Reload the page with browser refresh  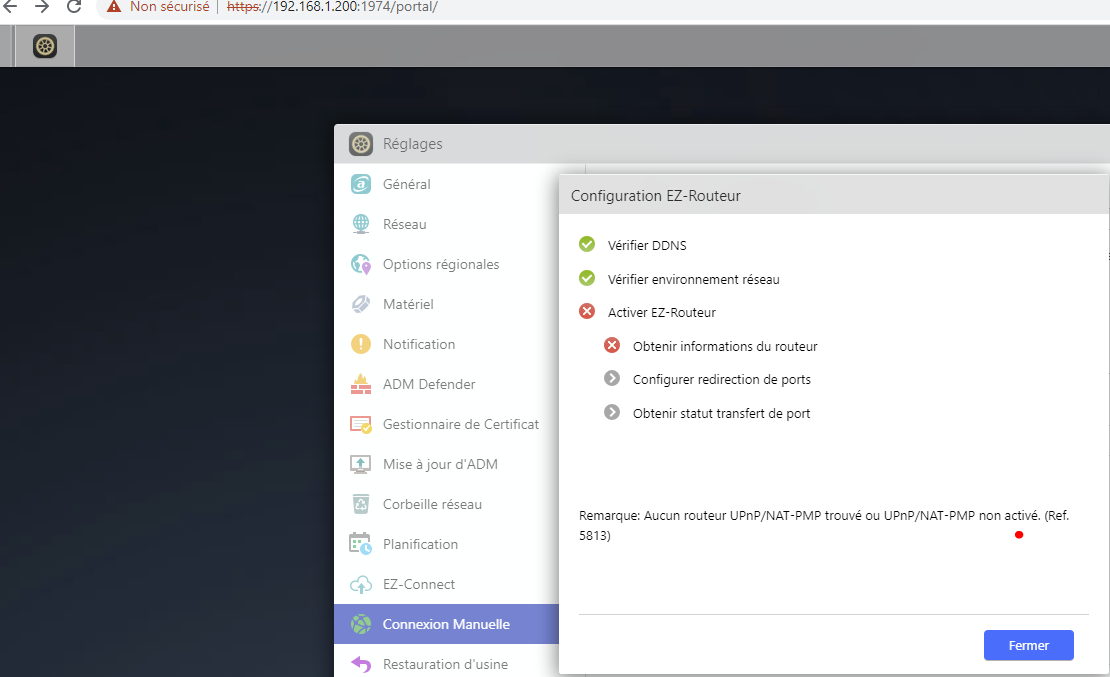tap(74, 7)
